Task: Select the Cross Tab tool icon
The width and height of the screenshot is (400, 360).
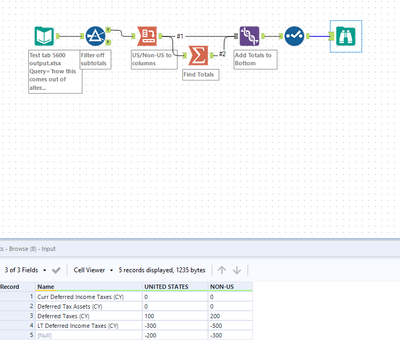Action: 147,36
